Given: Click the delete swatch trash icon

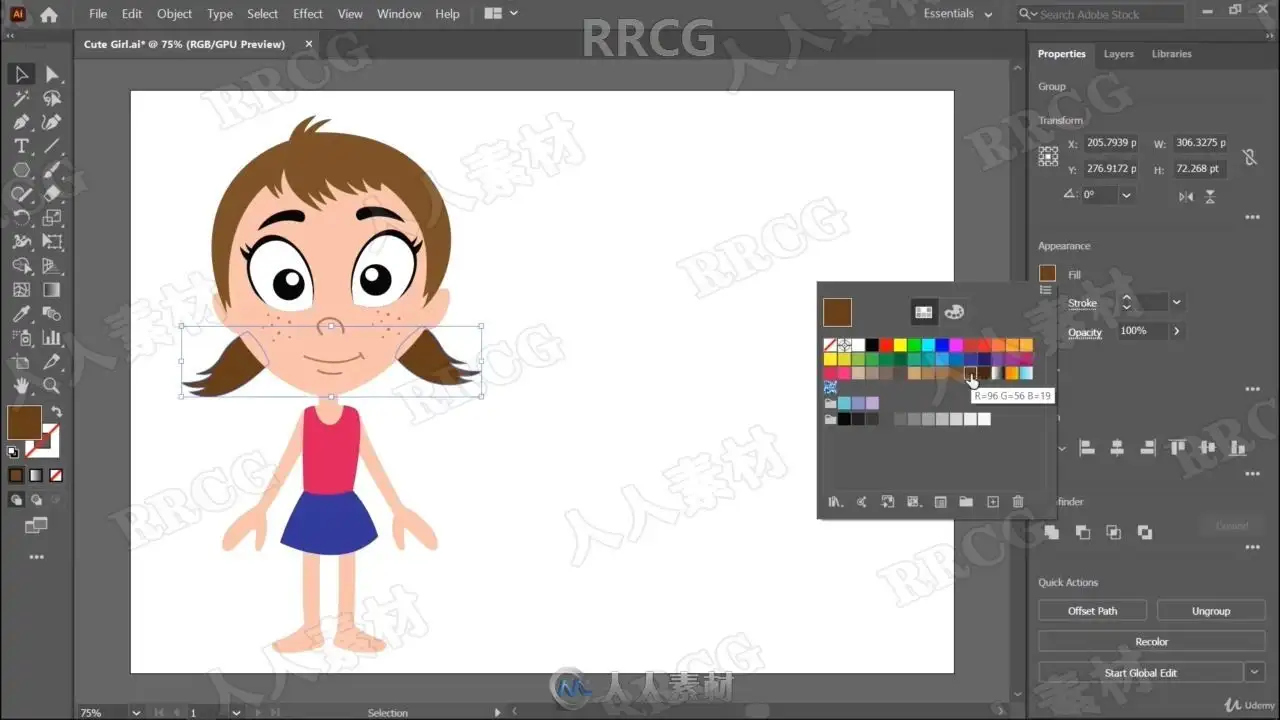Looking at the screenshot, I should (x=1018, y=502).
